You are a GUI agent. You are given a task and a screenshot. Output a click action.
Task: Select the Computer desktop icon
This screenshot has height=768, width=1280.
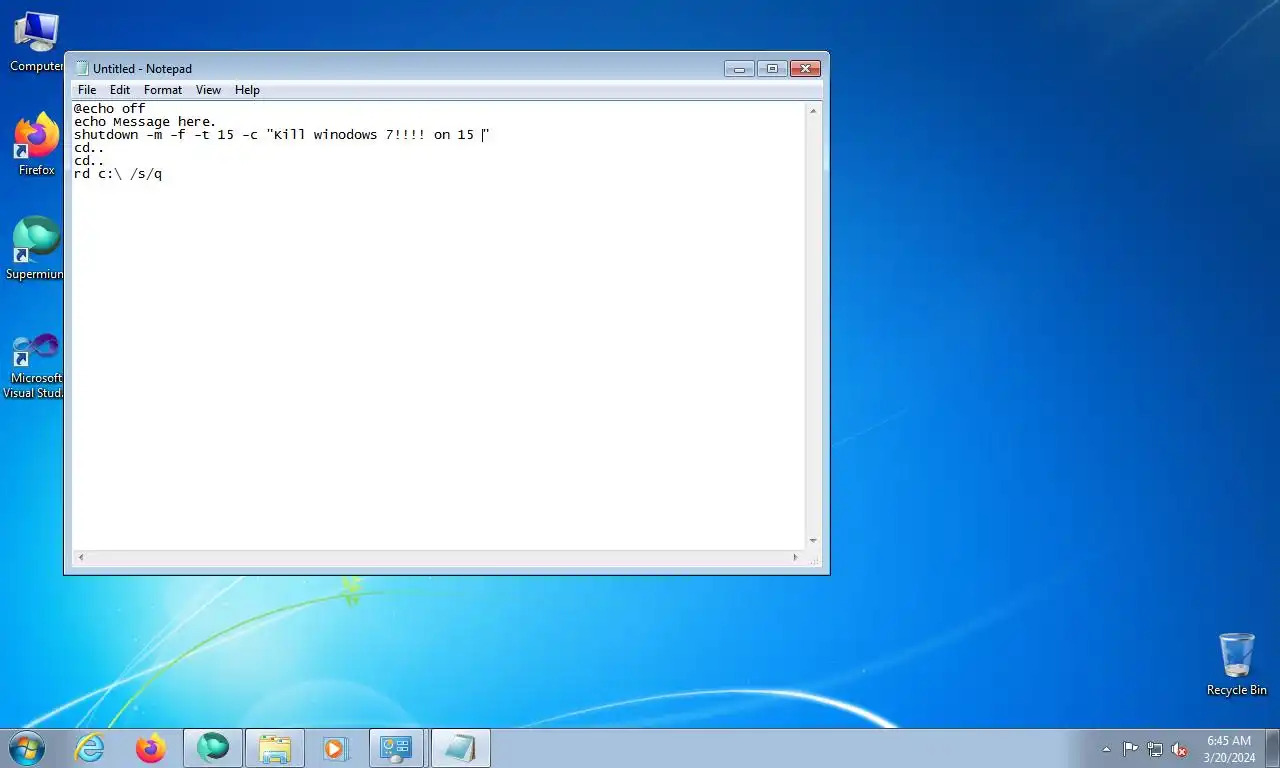tap(36, 42)
